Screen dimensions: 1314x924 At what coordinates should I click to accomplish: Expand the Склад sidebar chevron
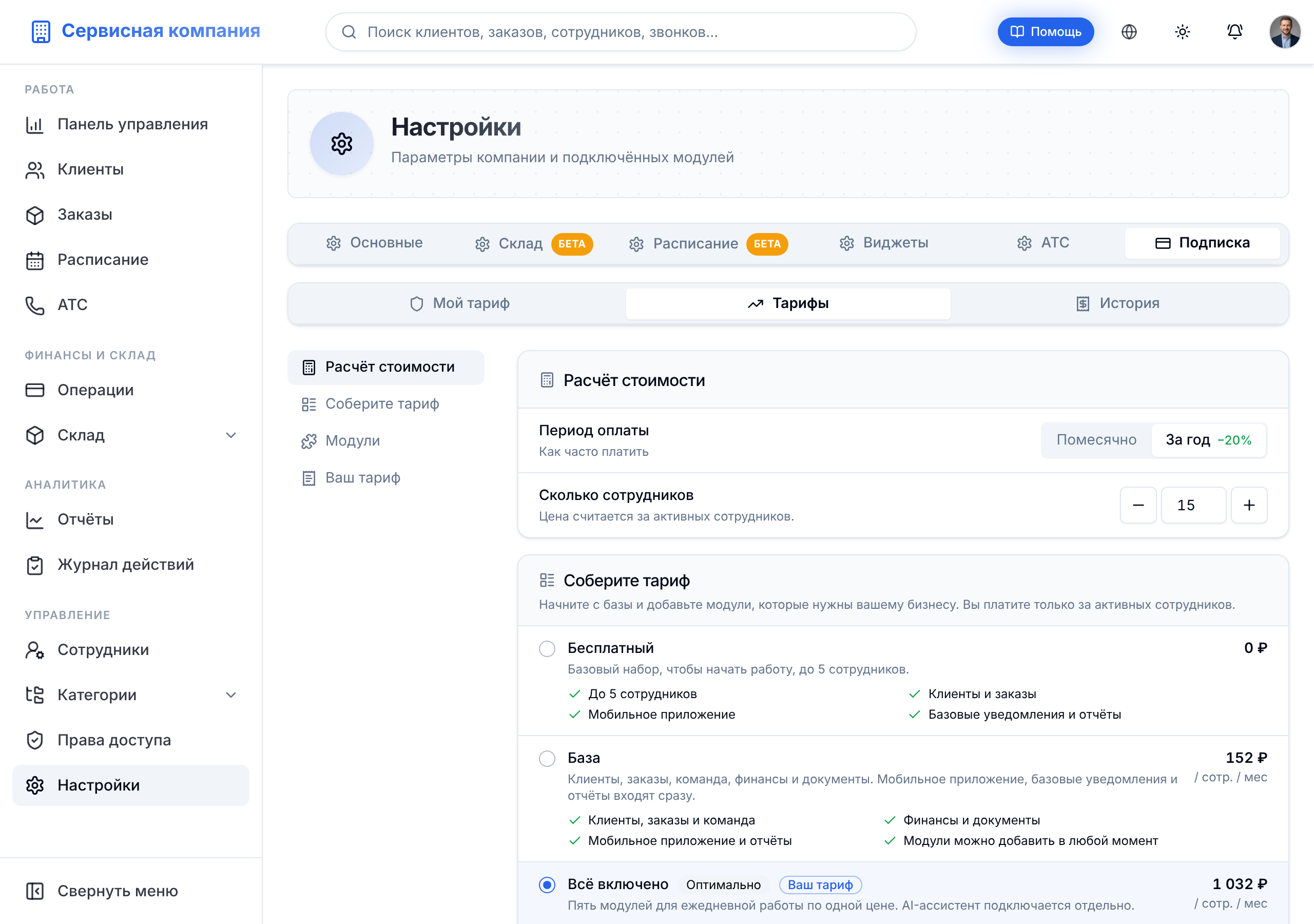coord(230,435)
